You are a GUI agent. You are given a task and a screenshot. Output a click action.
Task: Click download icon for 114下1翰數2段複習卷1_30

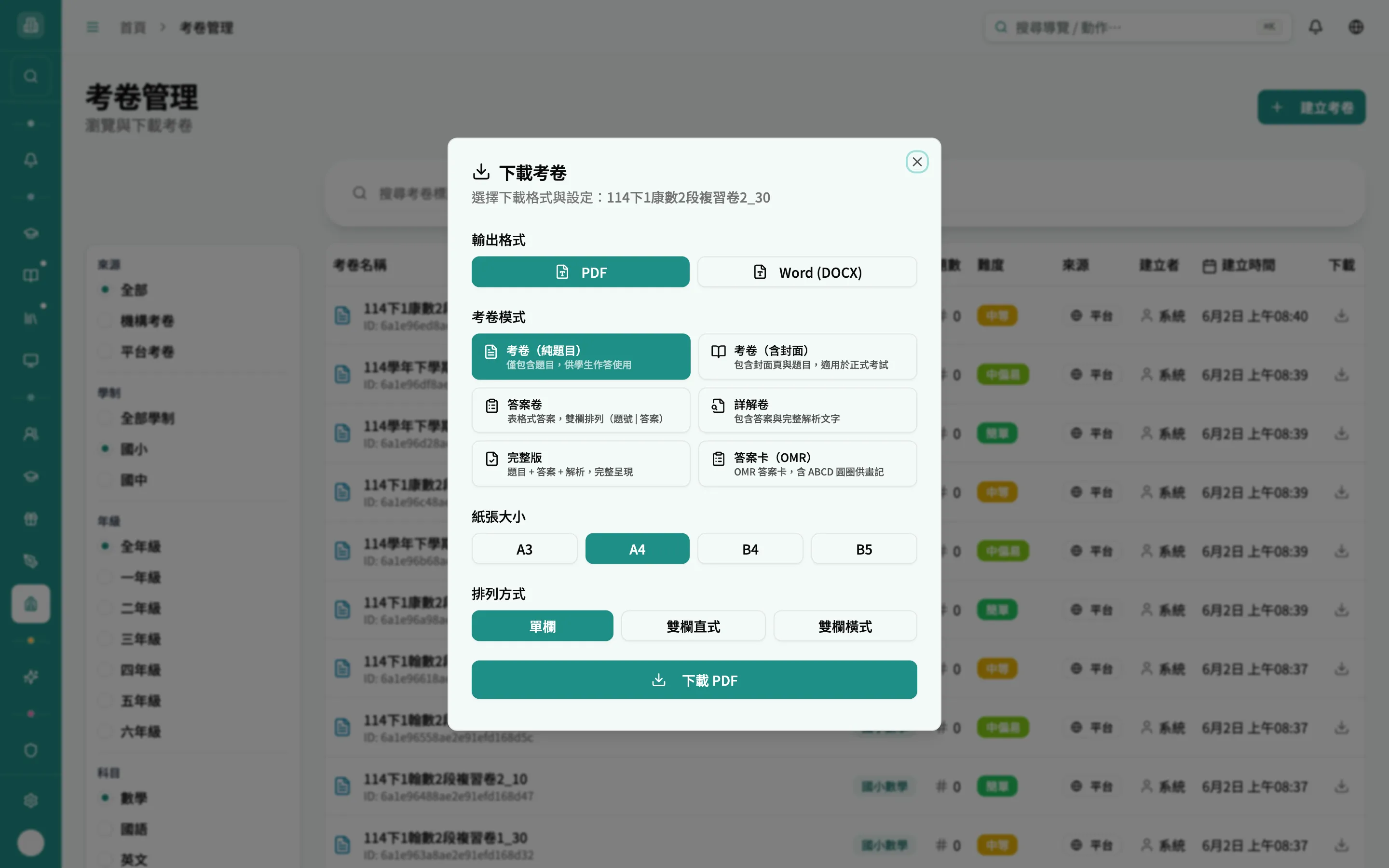(x=1341, y=845)
